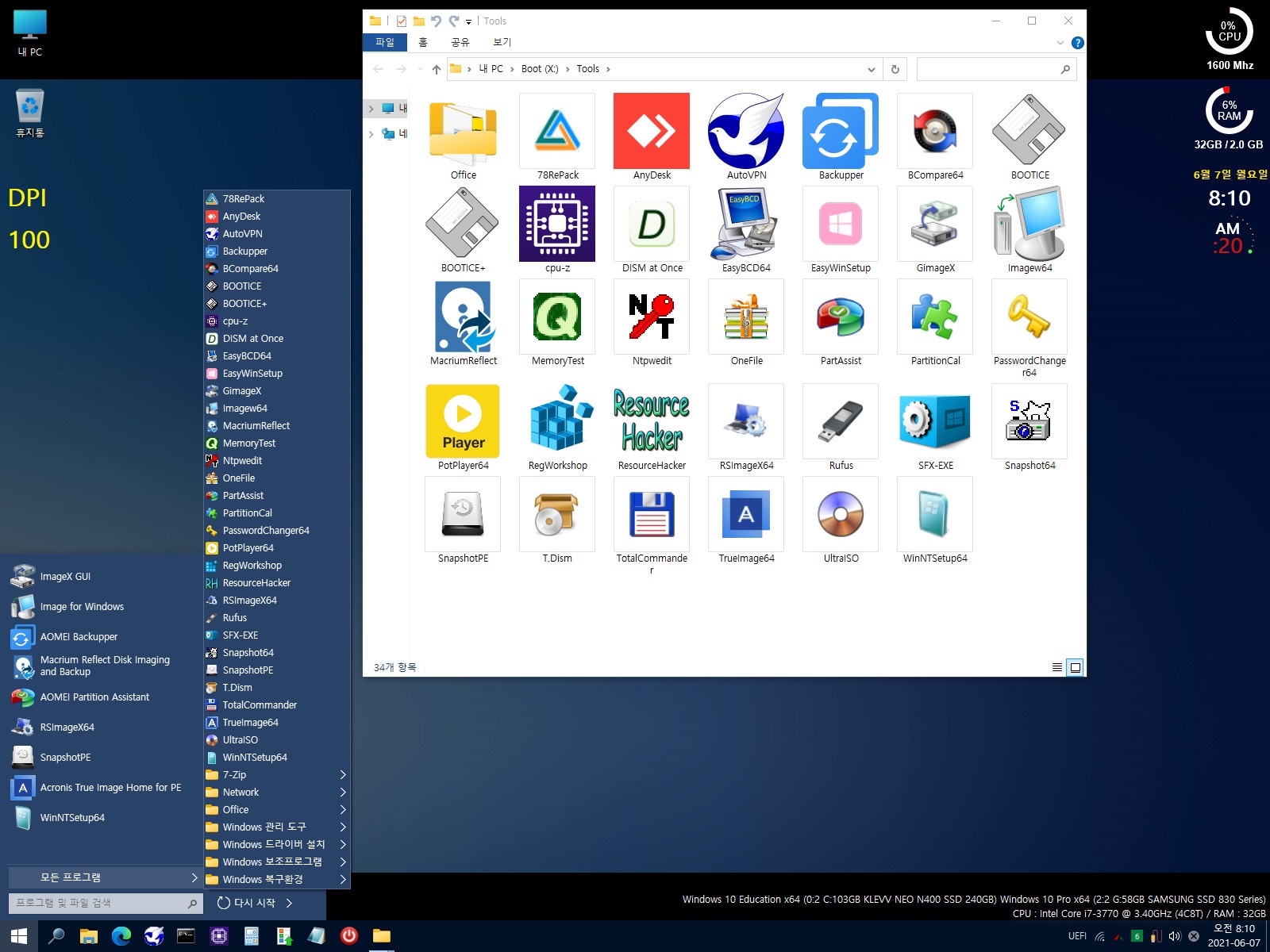Screen dimensions: 1270x952
Task: Expand the Explorer ribbon chevron
Action: [x=1060, y=43]
